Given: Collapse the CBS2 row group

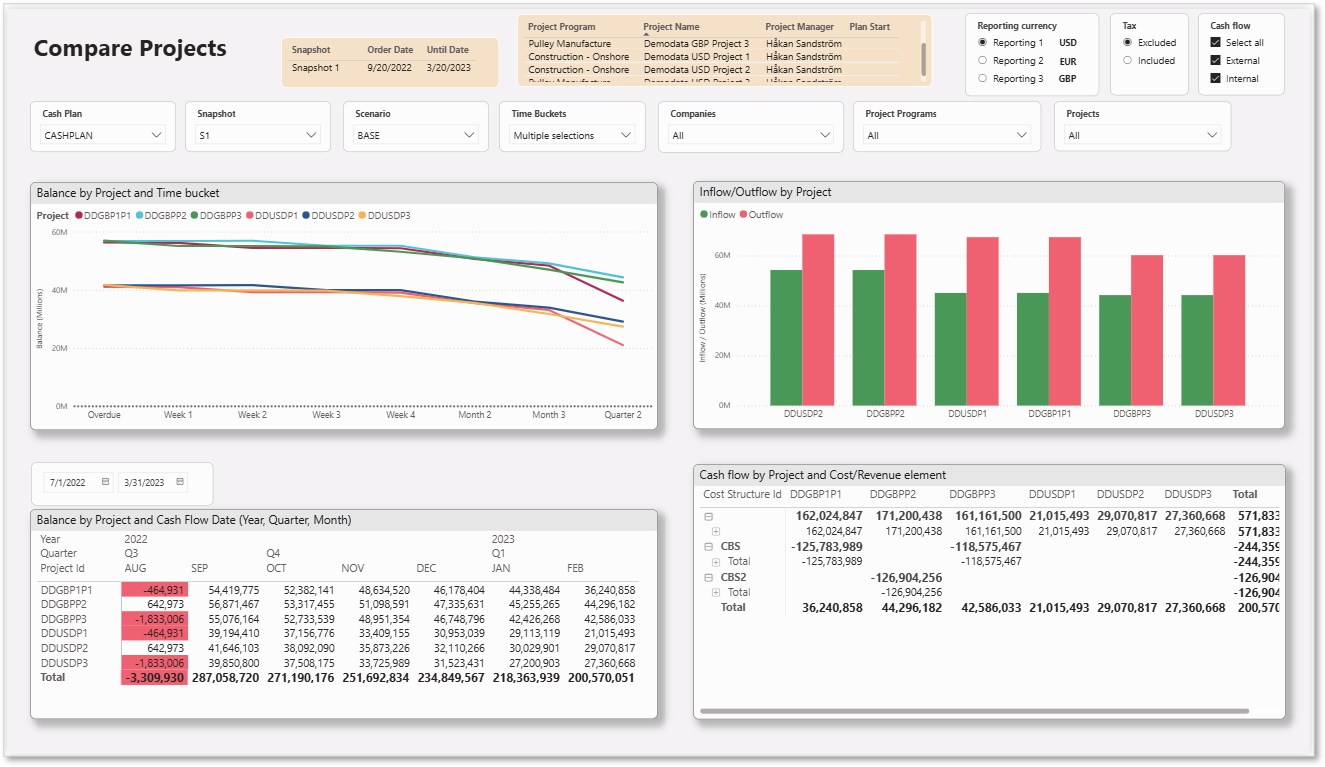Looking at the screenshot, I should 709,577.
